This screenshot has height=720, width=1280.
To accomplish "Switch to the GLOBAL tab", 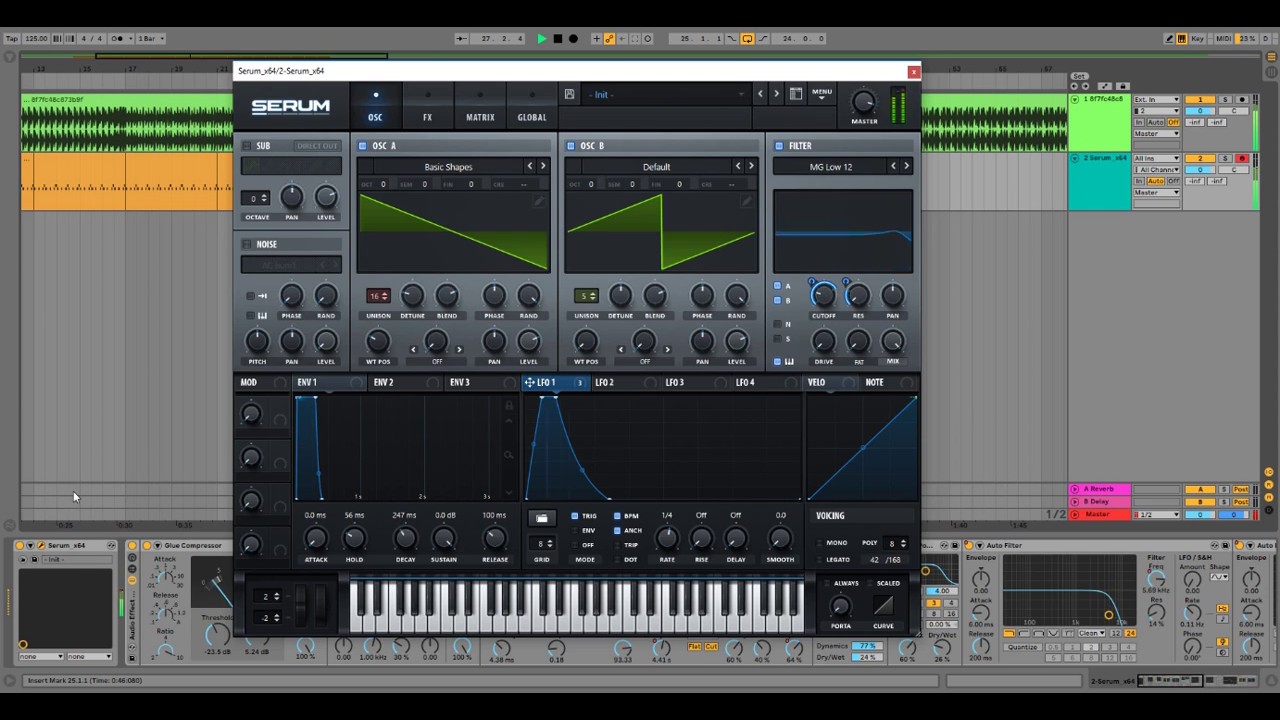I will 532,106.
